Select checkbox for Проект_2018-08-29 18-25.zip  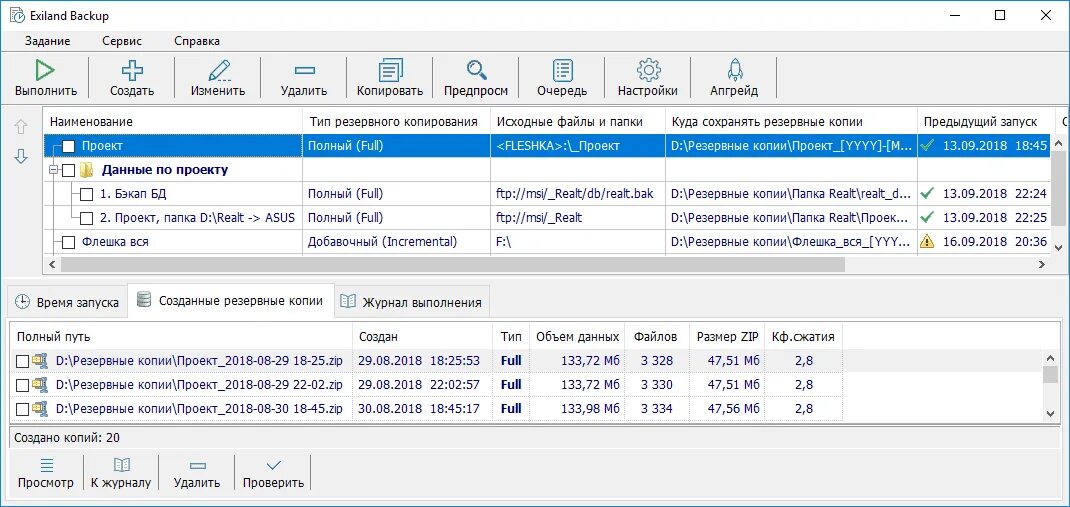pyautogui.click(x=23, y=361)
